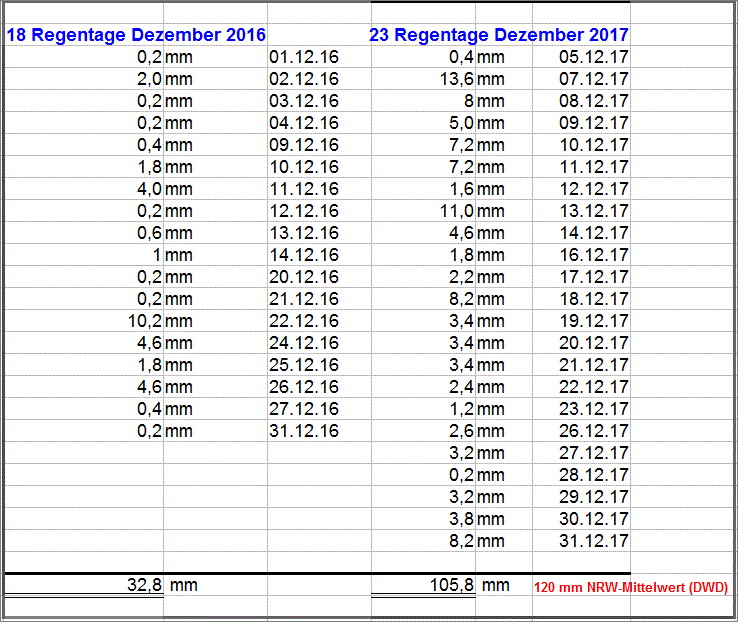Click the rainfall value 10,2

coord(145,321)
